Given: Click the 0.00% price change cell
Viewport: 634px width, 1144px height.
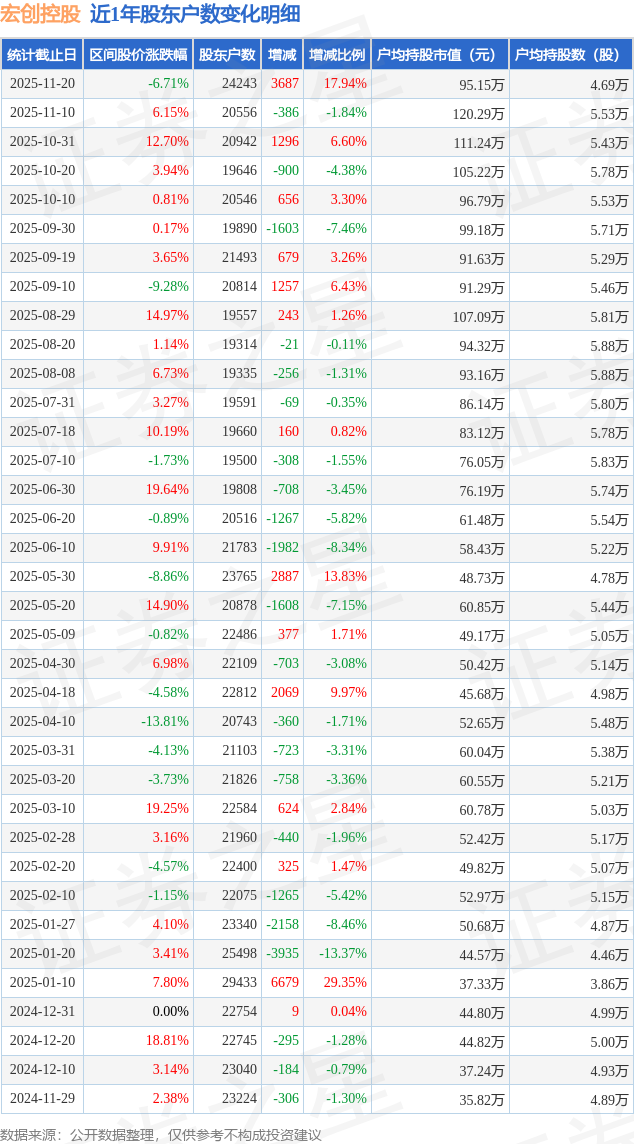Looking at the screenshot, I should pos(170,1012).
